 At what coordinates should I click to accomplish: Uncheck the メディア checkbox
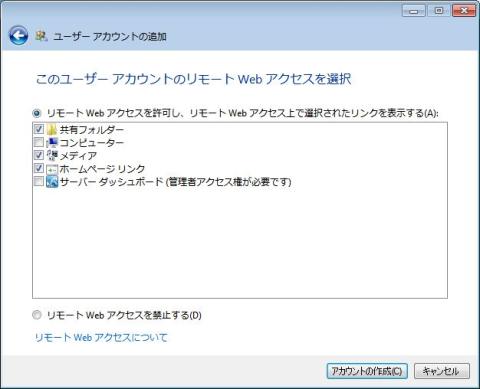[39, 155]
